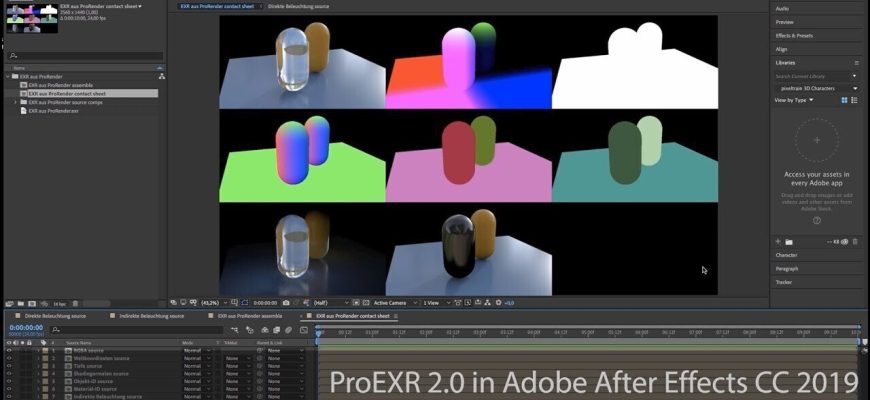
Task: Select the Direkte Beleuchtung source viewer tab
Action: (x=298, y=6)
